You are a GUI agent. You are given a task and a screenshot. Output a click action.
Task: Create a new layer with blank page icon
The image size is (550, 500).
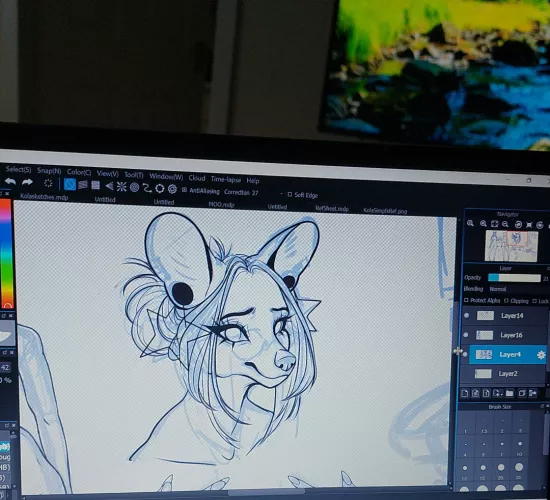(465, 393)
